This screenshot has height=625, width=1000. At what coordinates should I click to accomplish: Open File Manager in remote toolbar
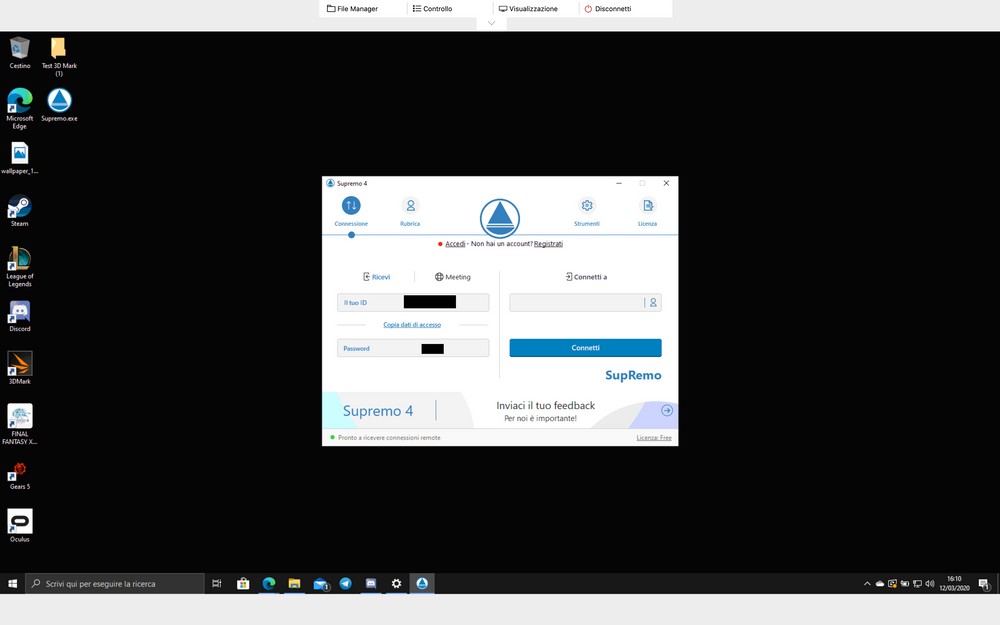pos(352,9)
